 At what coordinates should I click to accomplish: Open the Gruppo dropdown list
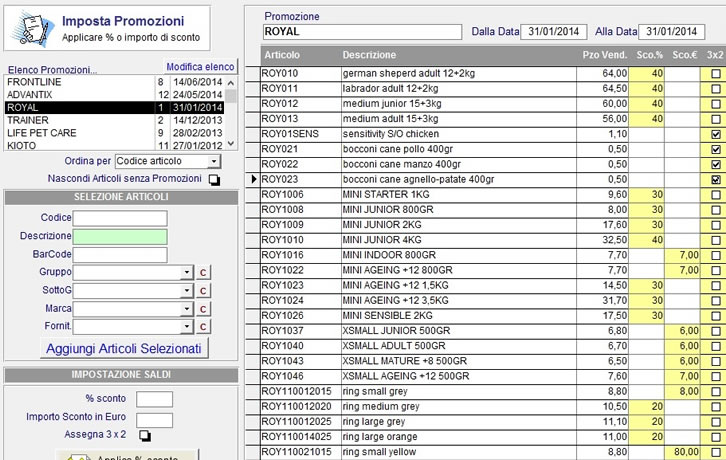186,272
